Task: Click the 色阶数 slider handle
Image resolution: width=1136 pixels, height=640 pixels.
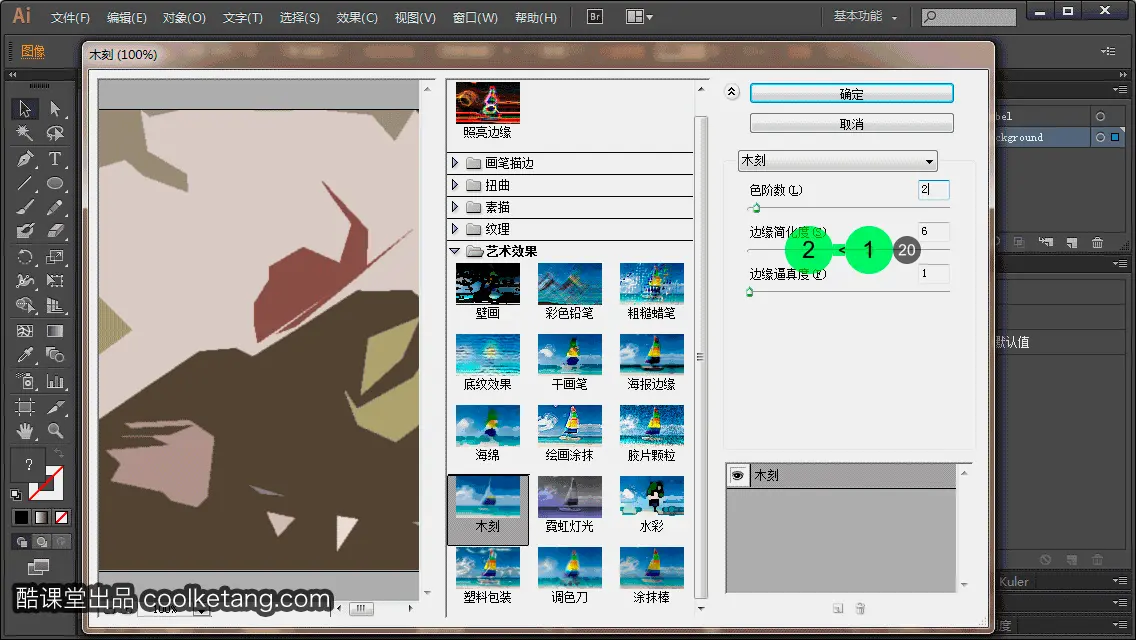Action: click(756, 209)
